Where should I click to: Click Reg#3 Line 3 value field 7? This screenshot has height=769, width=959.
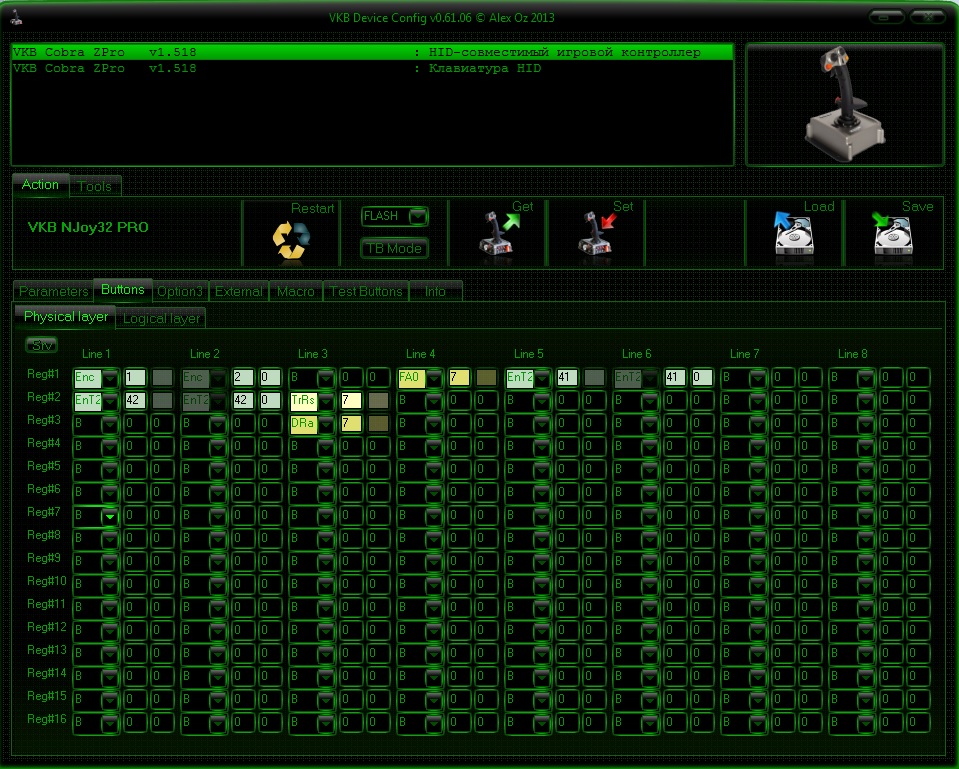[x=351, y=423]
